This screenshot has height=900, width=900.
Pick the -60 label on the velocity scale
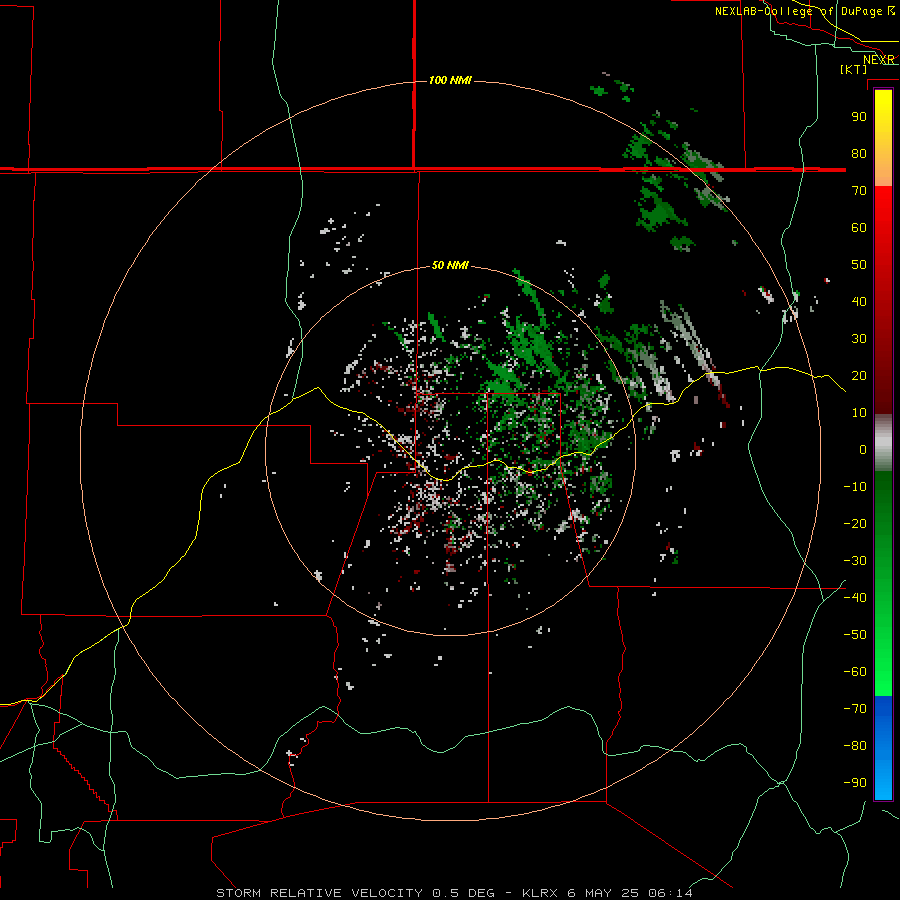855,672
